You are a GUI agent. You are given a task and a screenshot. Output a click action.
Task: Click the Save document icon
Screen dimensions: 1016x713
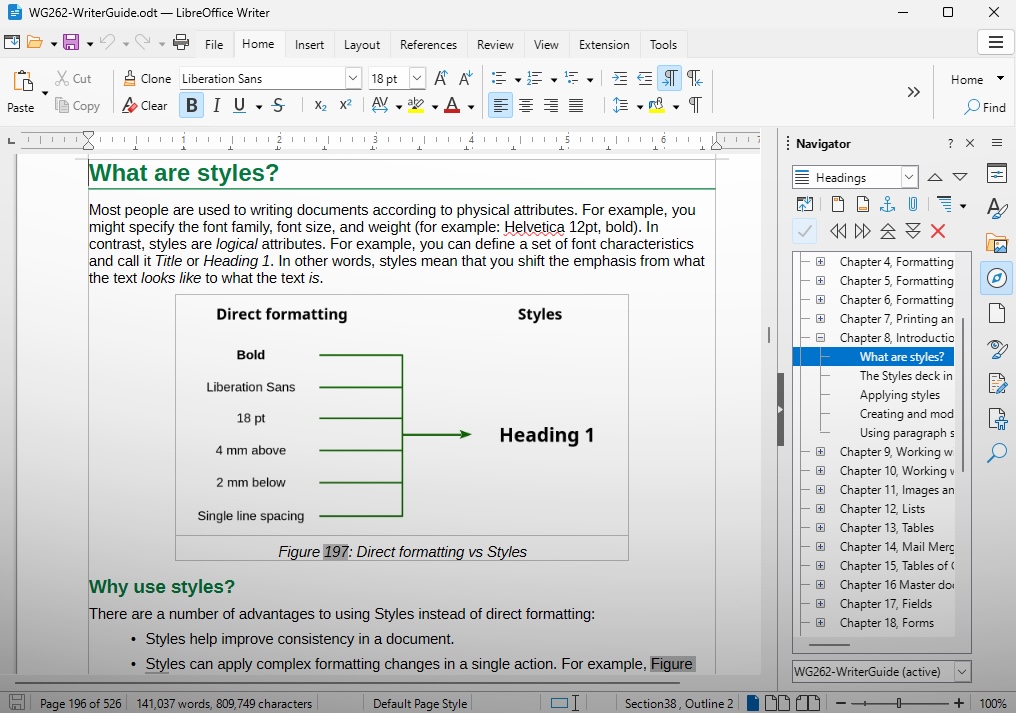pyautogui.click(x=71, y=43)
